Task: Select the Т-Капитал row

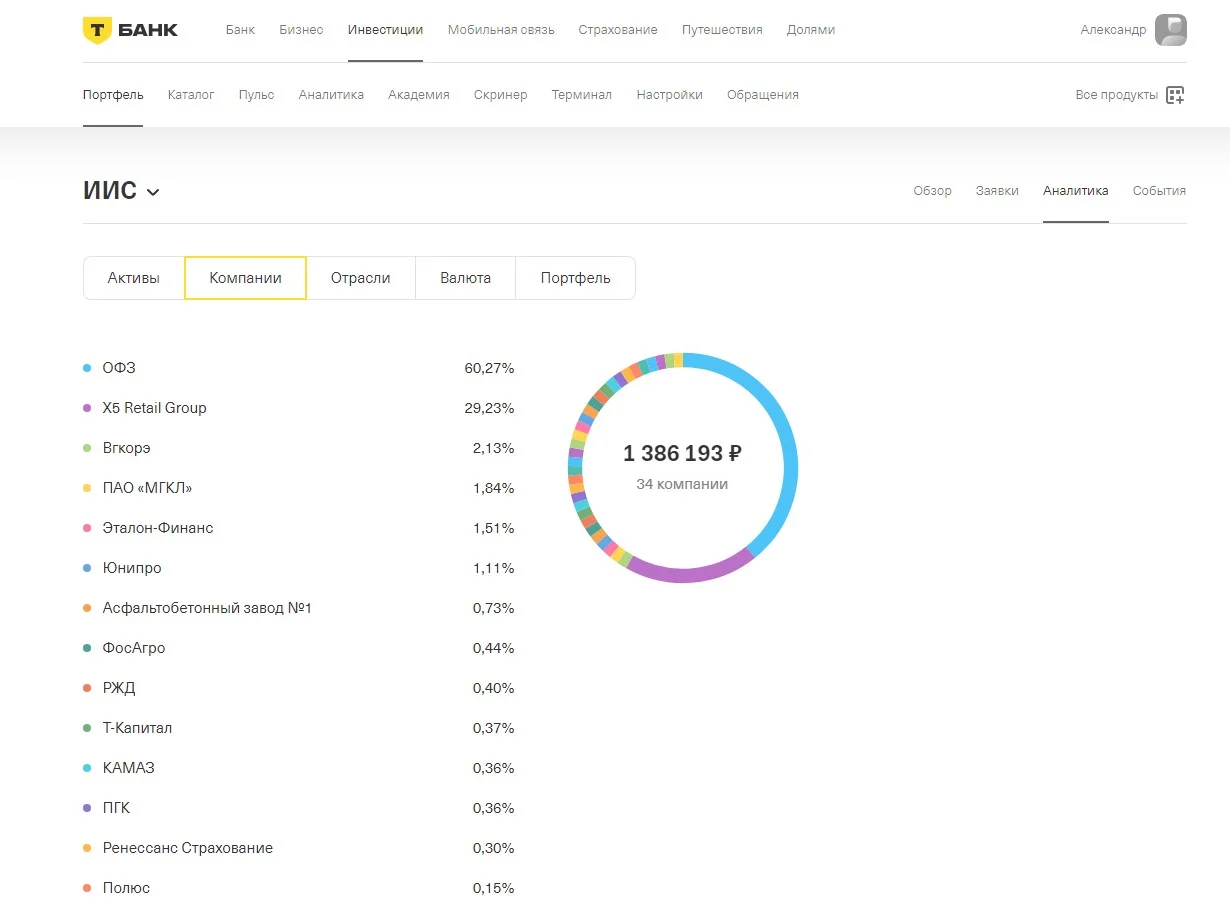Action: (298, 728)
